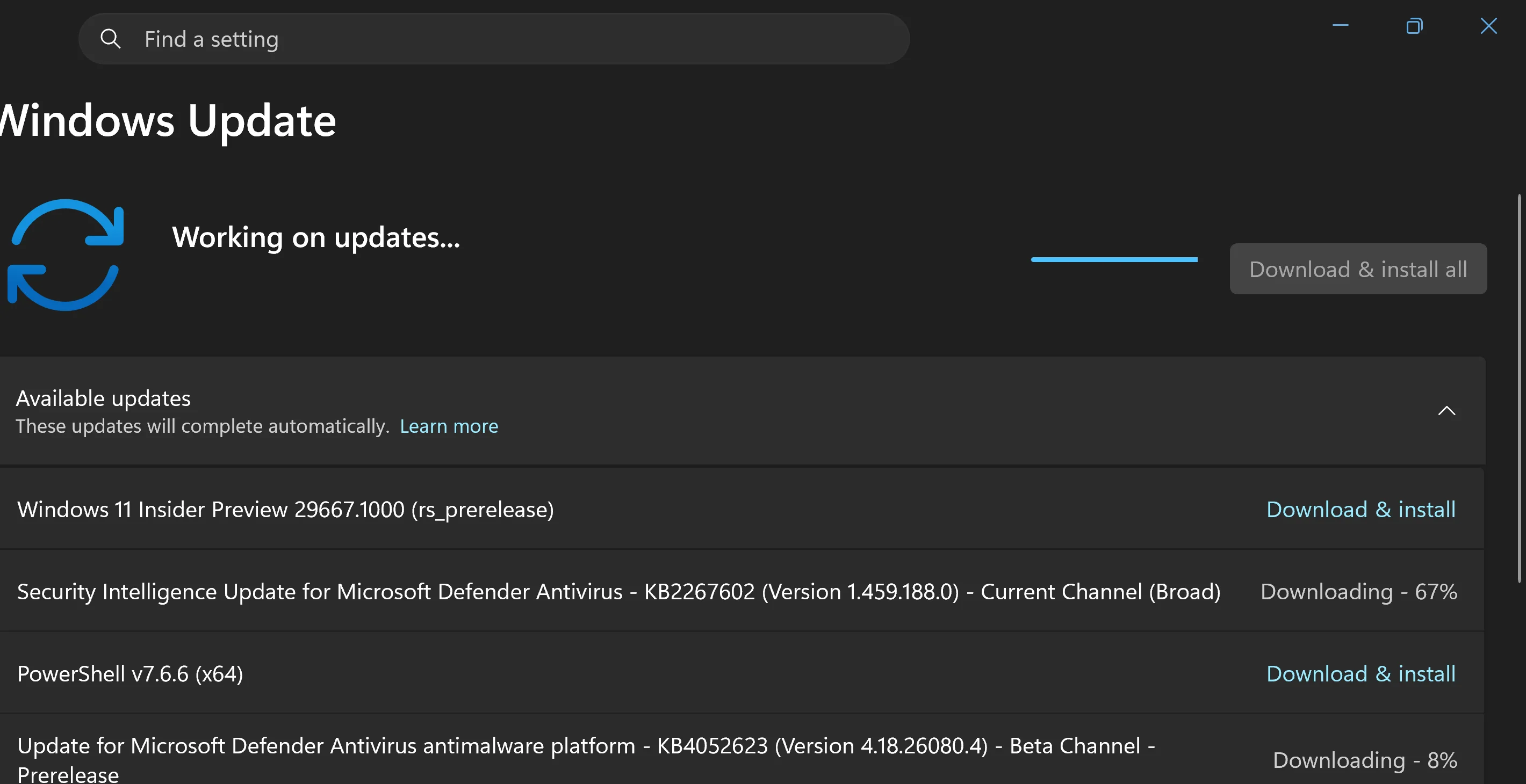Download & install Windows 11 Insider Preview 29667.1000

pos(1361,509)
